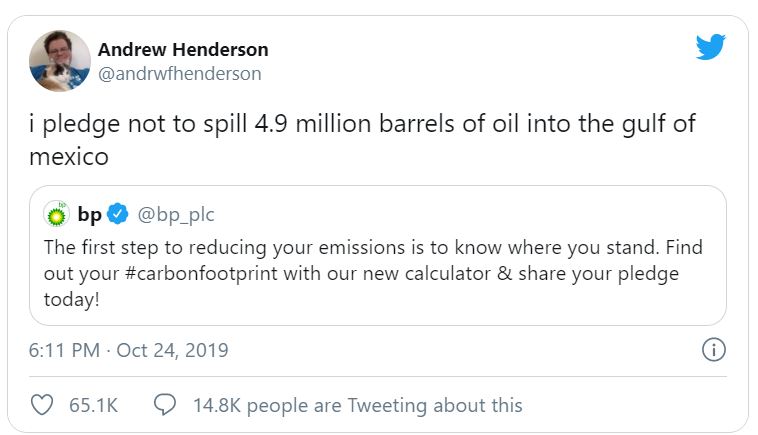Click the Twitter bird logo
Screen dimensions: 758x435
[710, 47]
